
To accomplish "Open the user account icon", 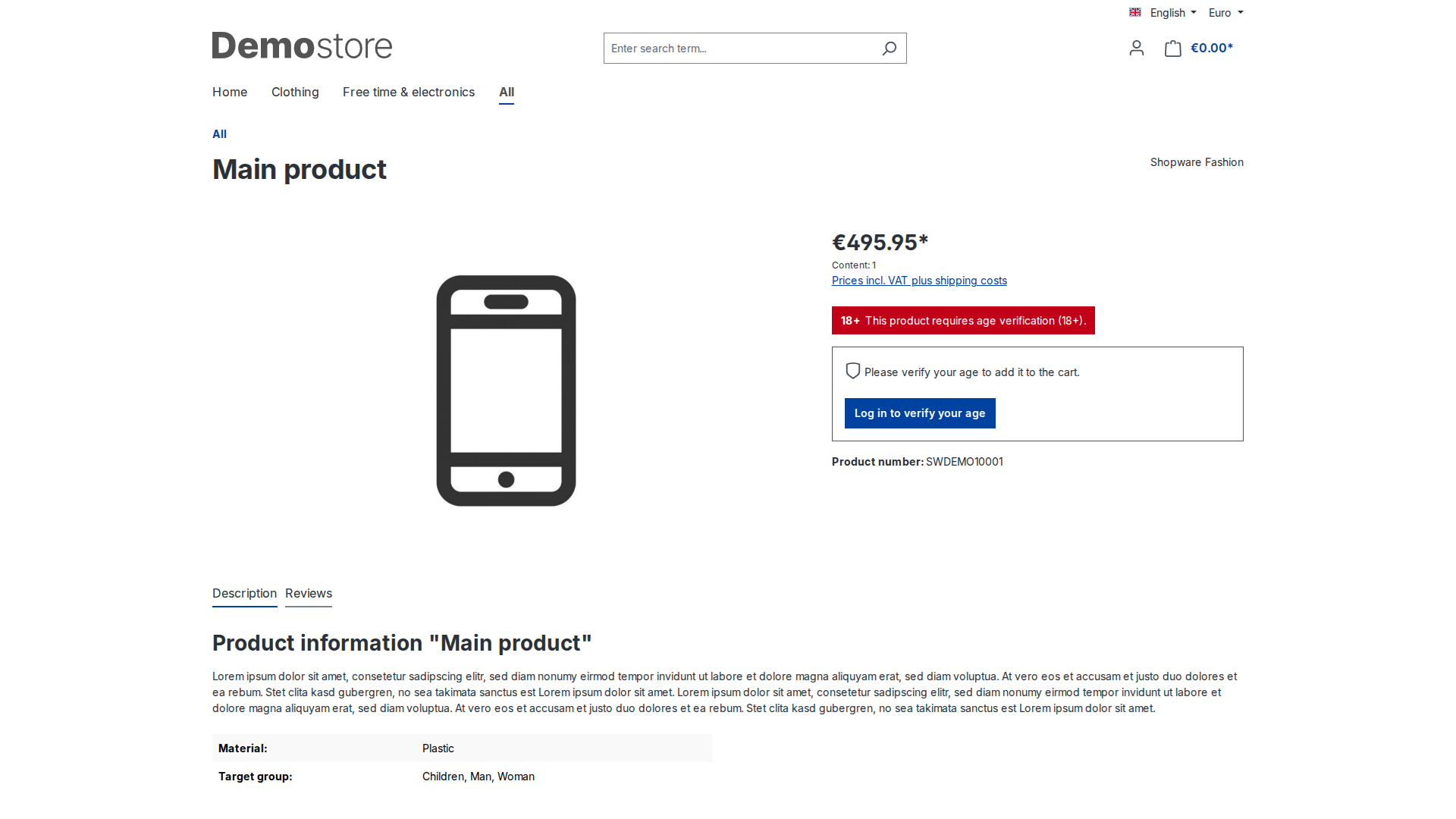I will tap(1136, 49).
